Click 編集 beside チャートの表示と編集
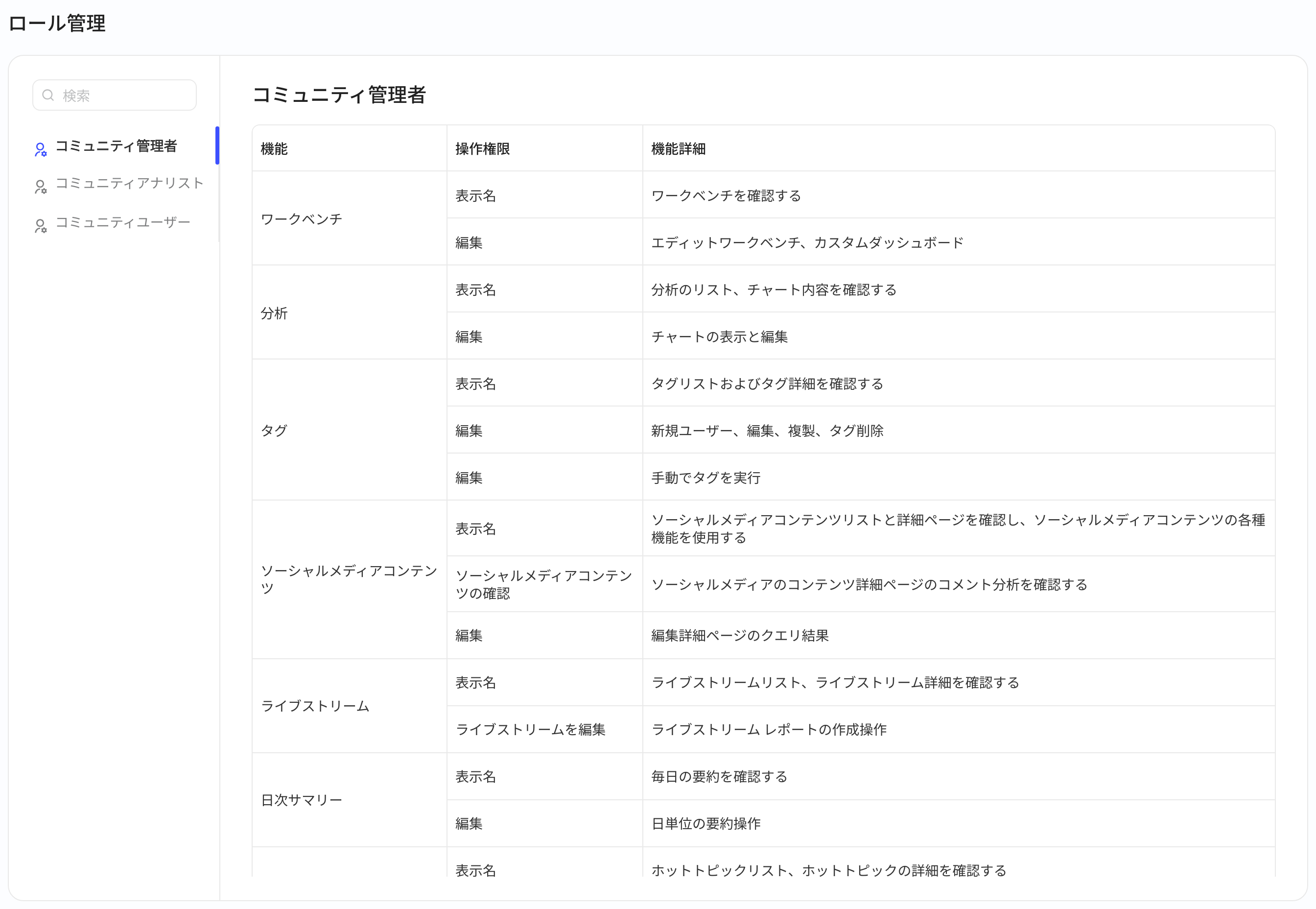This screenshot has width=1316, height=909. (x=469, y=336)
